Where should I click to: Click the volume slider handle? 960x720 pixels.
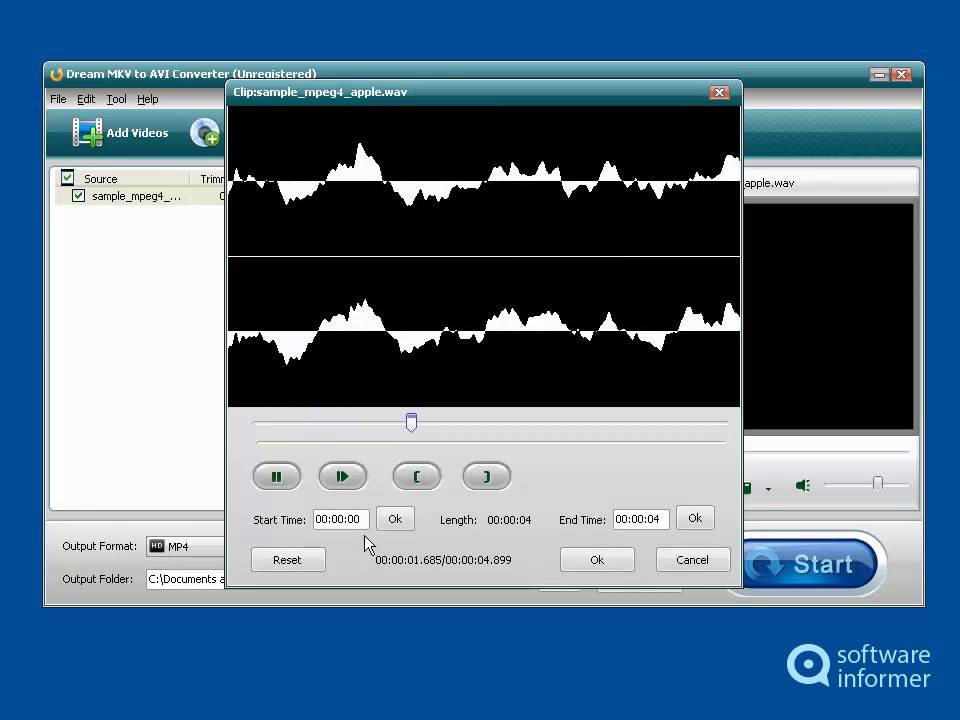point(877,484)
